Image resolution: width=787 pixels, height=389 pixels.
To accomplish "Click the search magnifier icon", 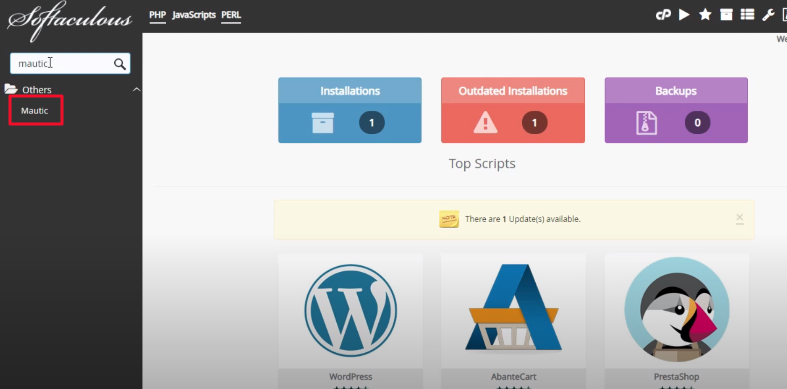I will coord(119,64).
